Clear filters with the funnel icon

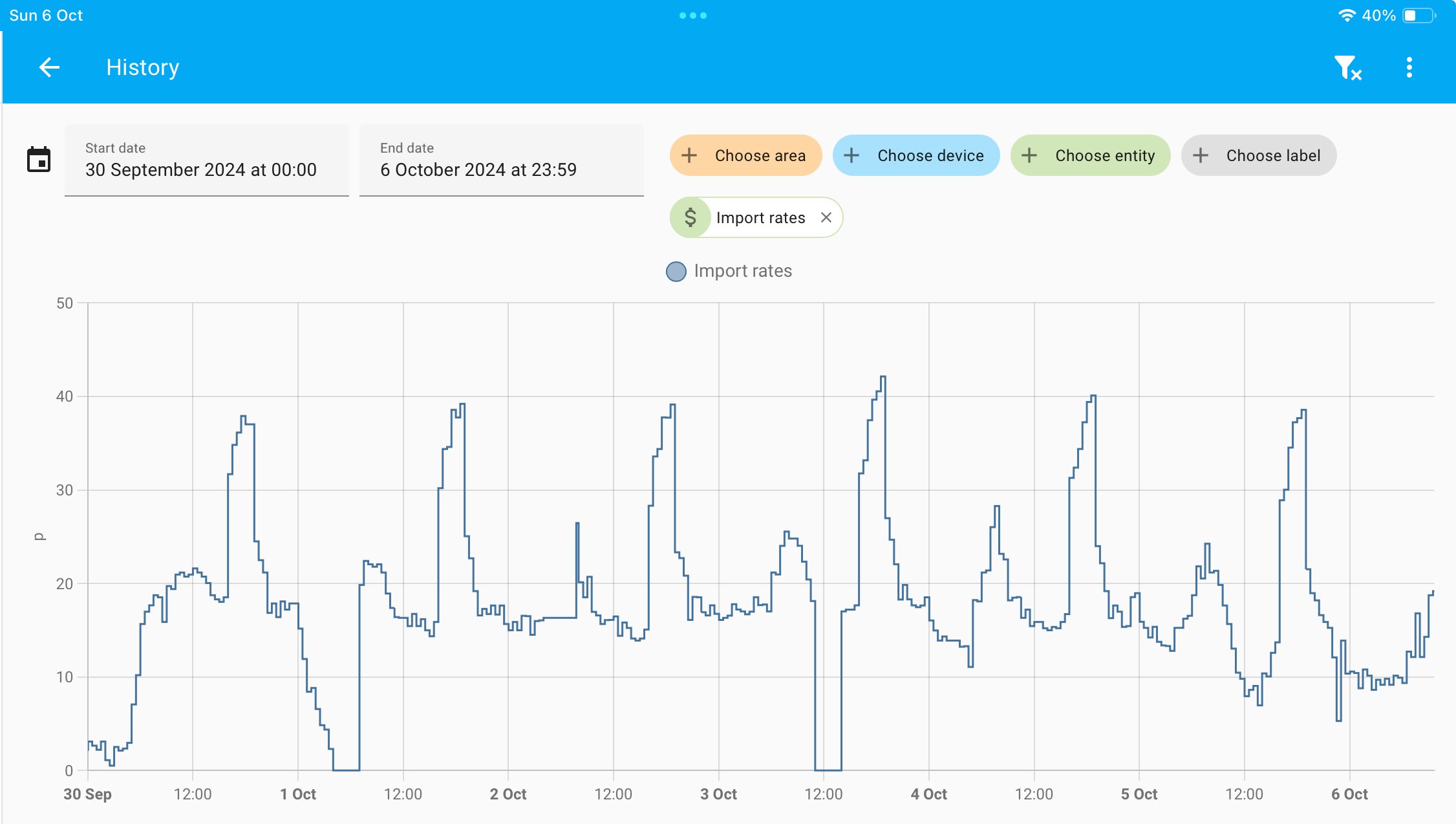[1347, 67]
